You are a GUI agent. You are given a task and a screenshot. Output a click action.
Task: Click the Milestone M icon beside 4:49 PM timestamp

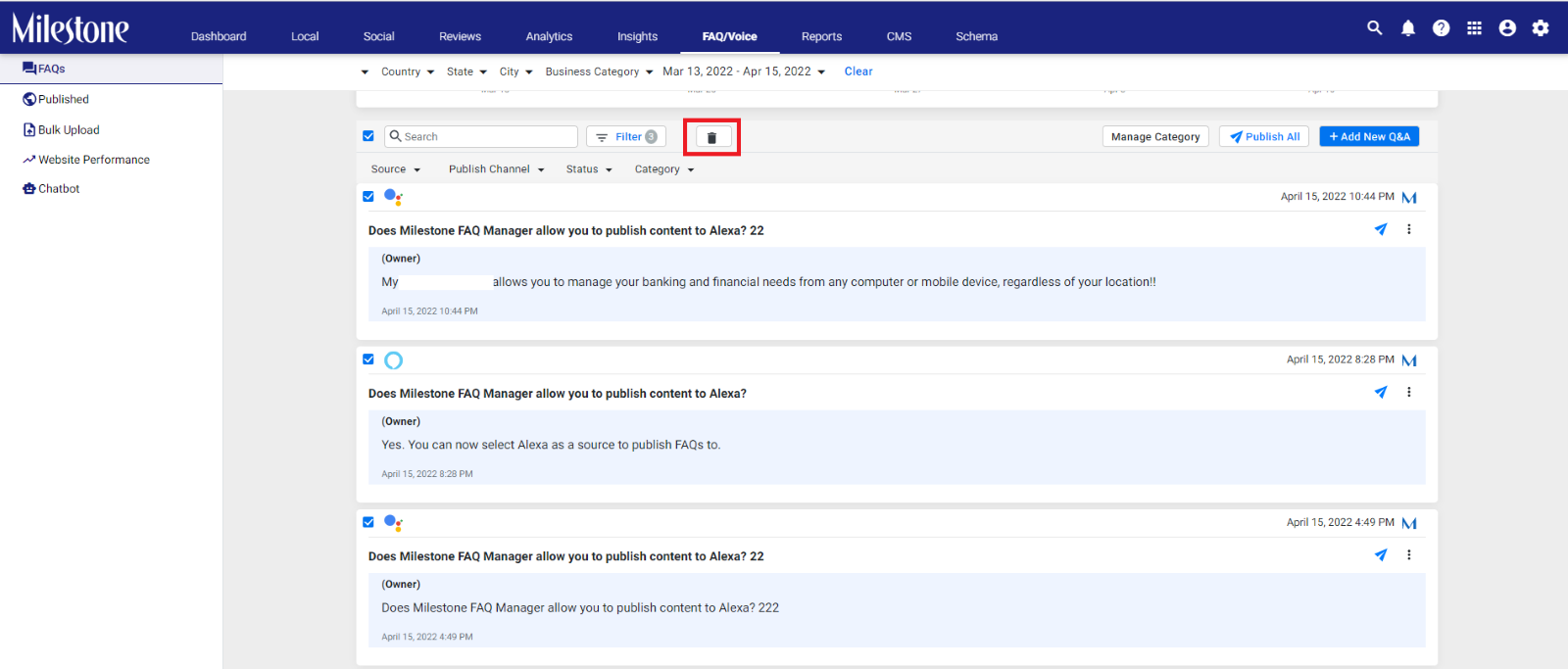(x=1409, y=523)
